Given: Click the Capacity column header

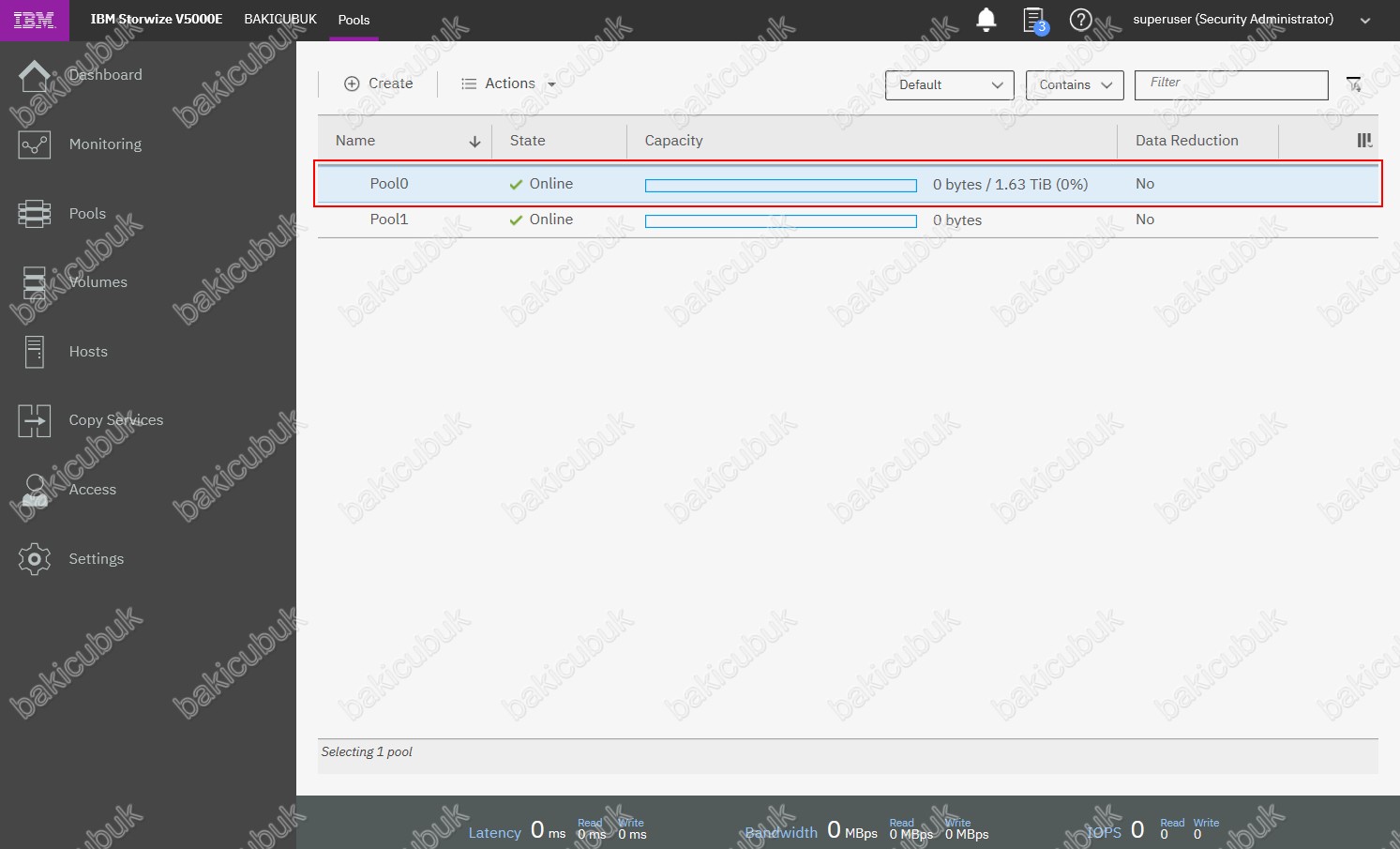Looking at the screenshot, I should [x=673, y=141].
